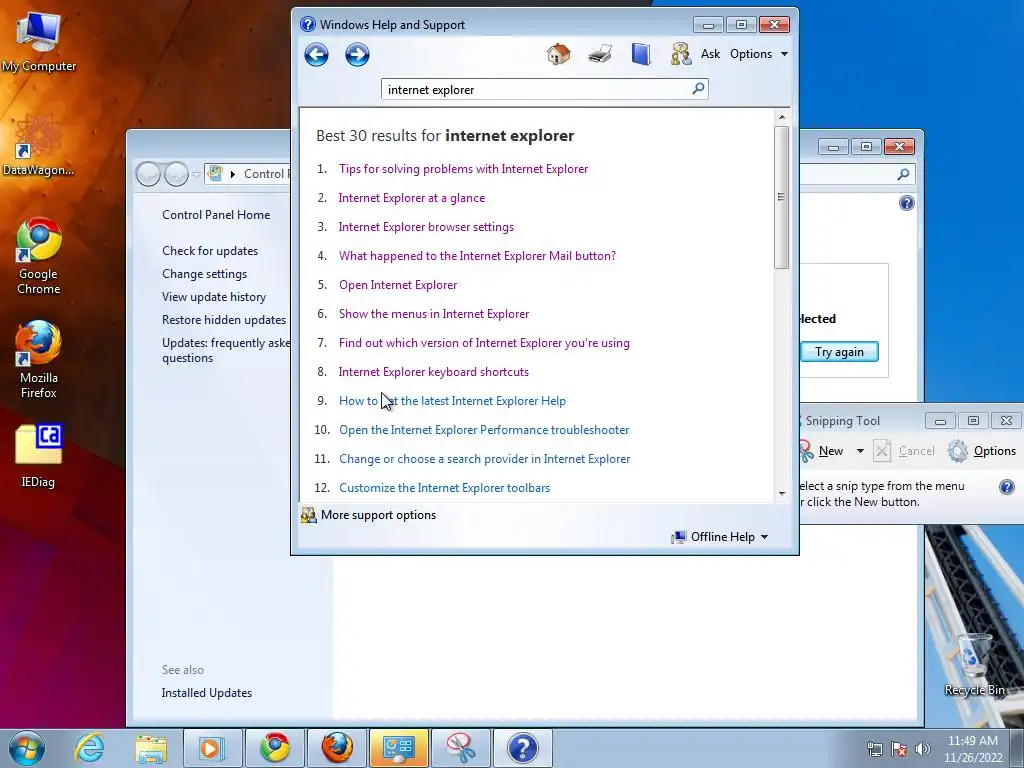The image size is (1024, 768).
Task: Open Internet Explorer browser settings result
Action: [x=426, y=227]
